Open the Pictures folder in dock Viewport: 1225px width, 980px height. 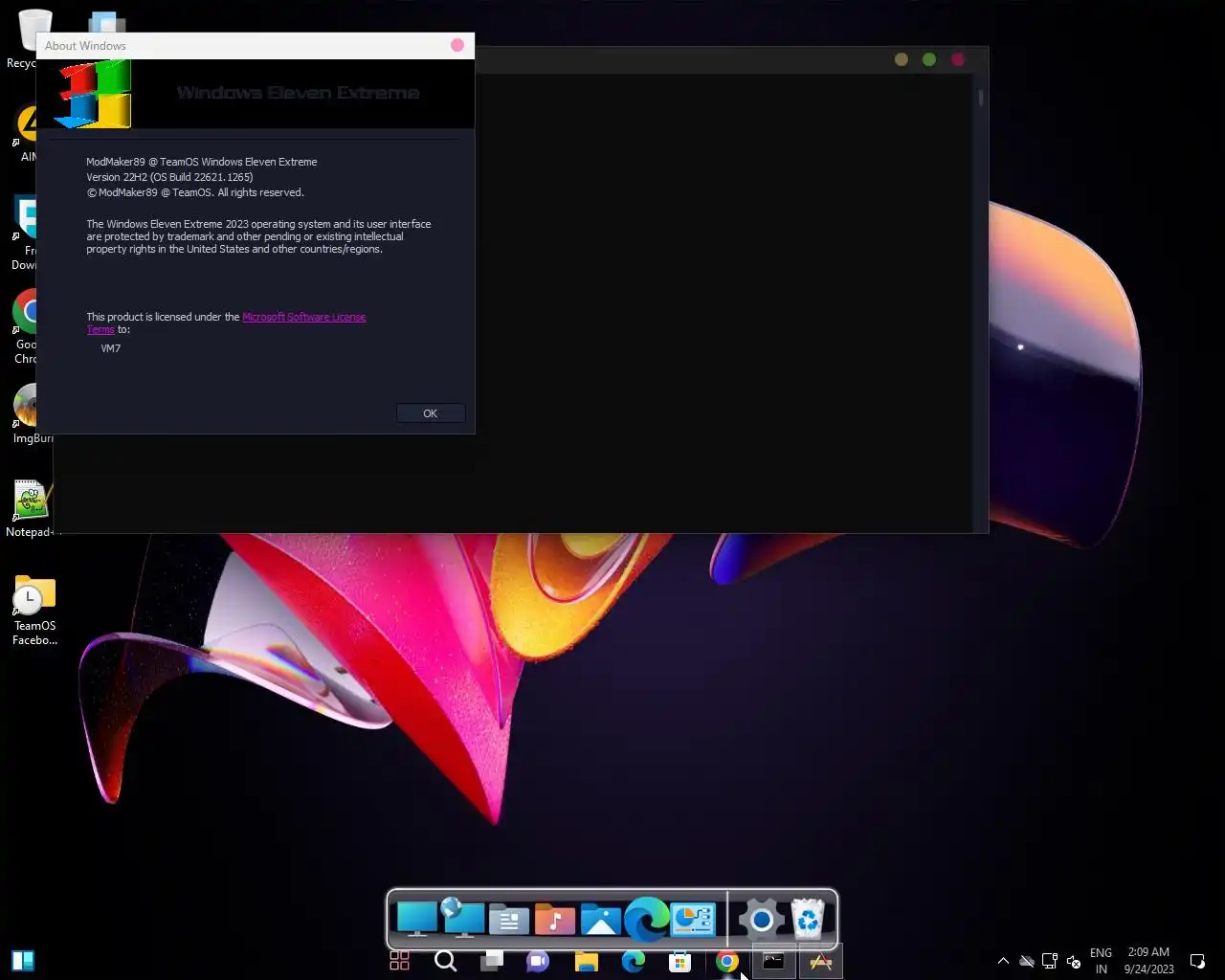coord(601,920)
